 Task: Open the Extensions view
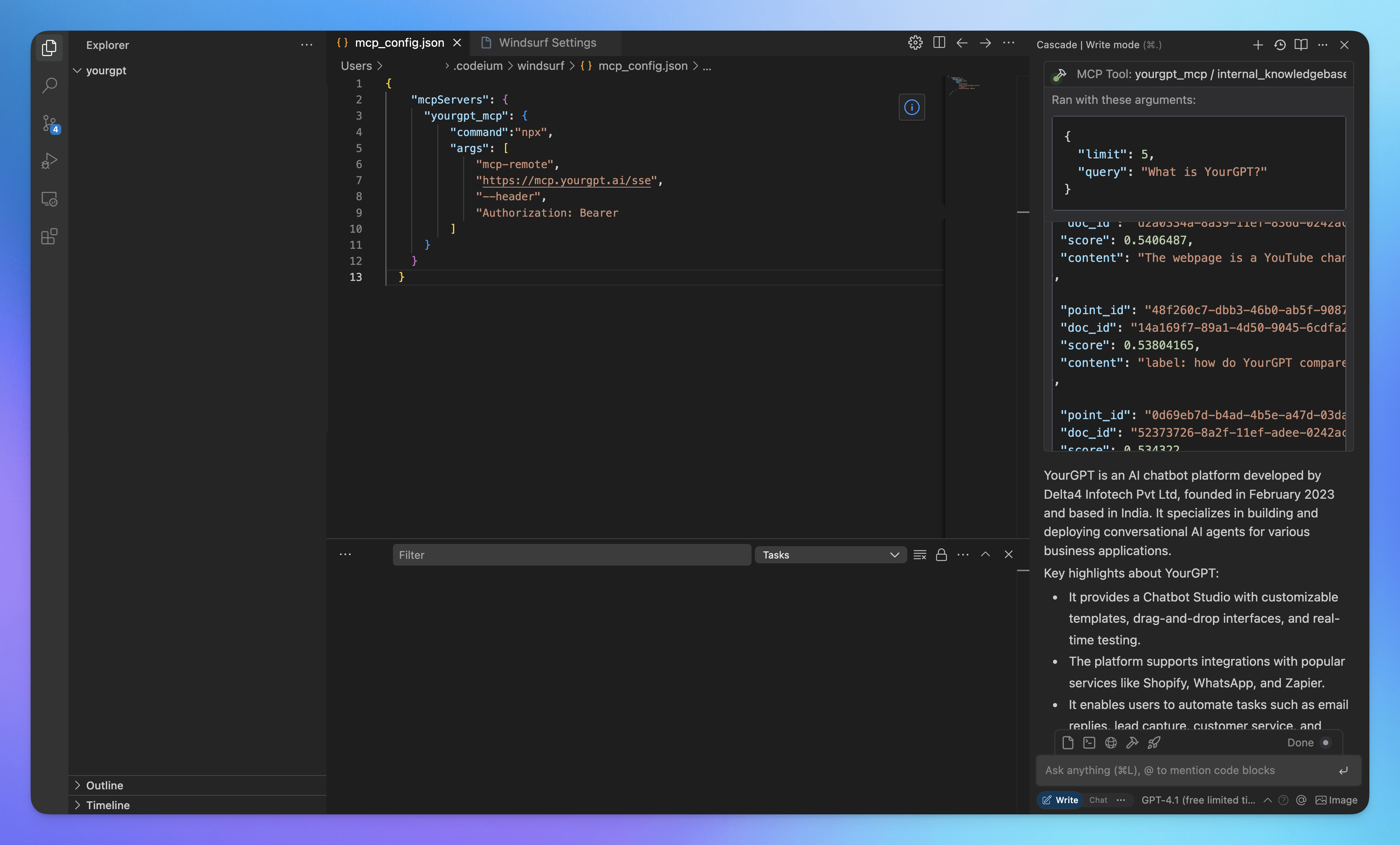(x=49, y=236)
